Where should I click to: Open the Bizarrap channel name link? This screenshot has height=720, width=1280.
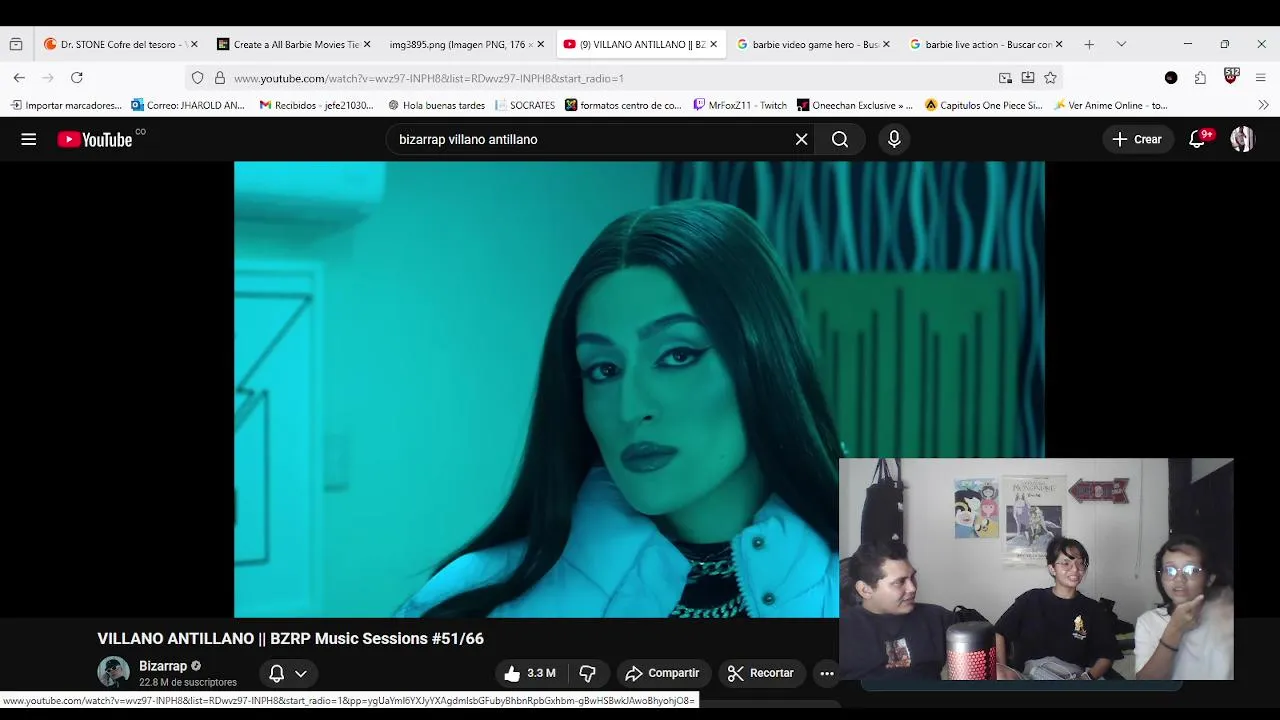(163, 666)
